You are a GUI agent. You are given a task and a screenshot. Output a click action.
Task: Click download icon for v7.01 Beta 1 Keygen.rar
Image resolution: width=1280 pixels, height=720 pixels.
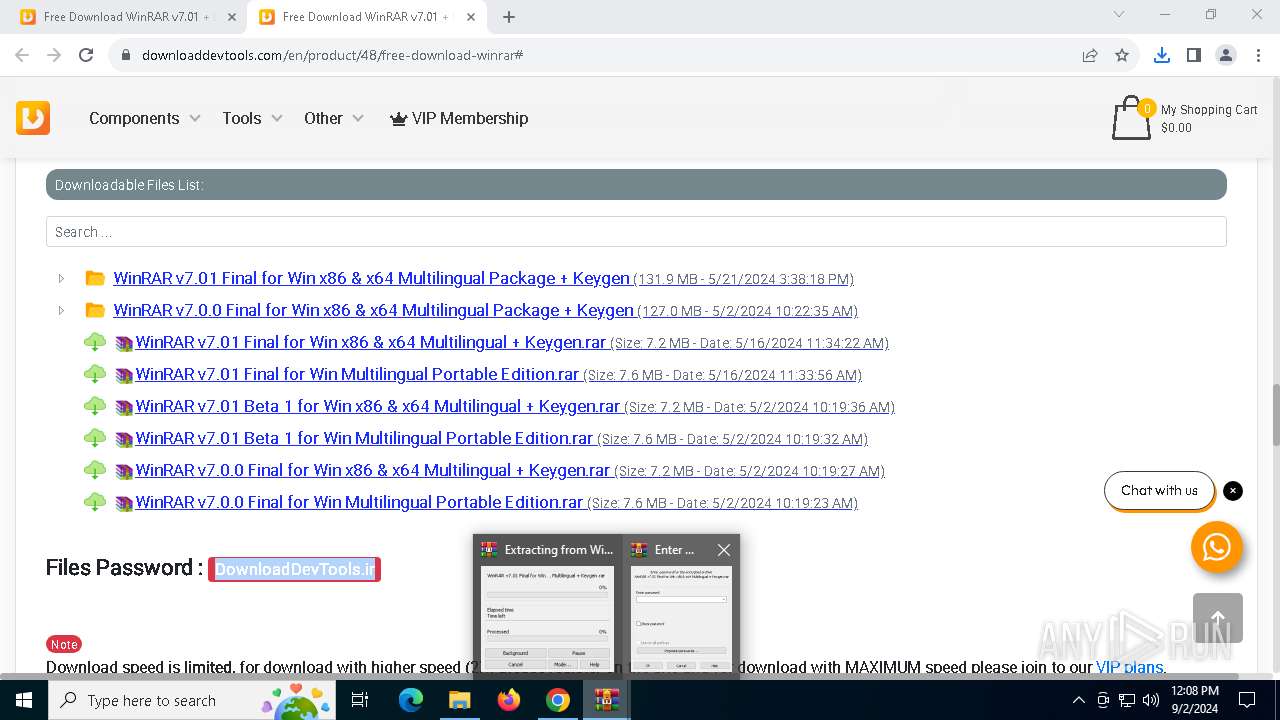pos(95,407)
